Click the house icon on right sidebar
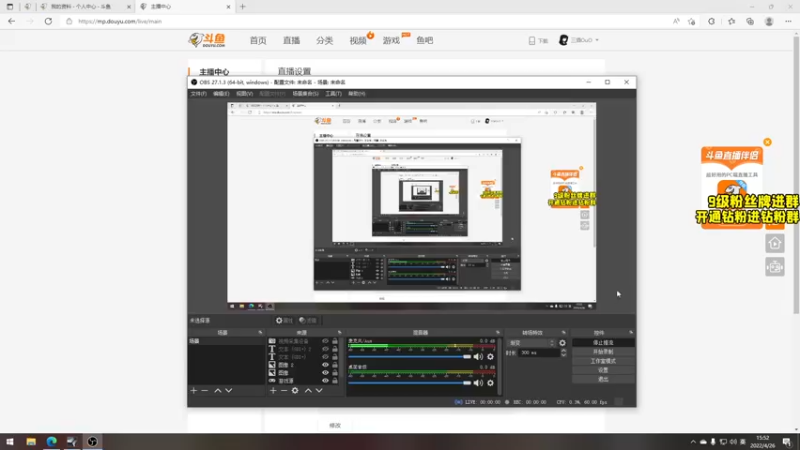 [x=774, y=243]
